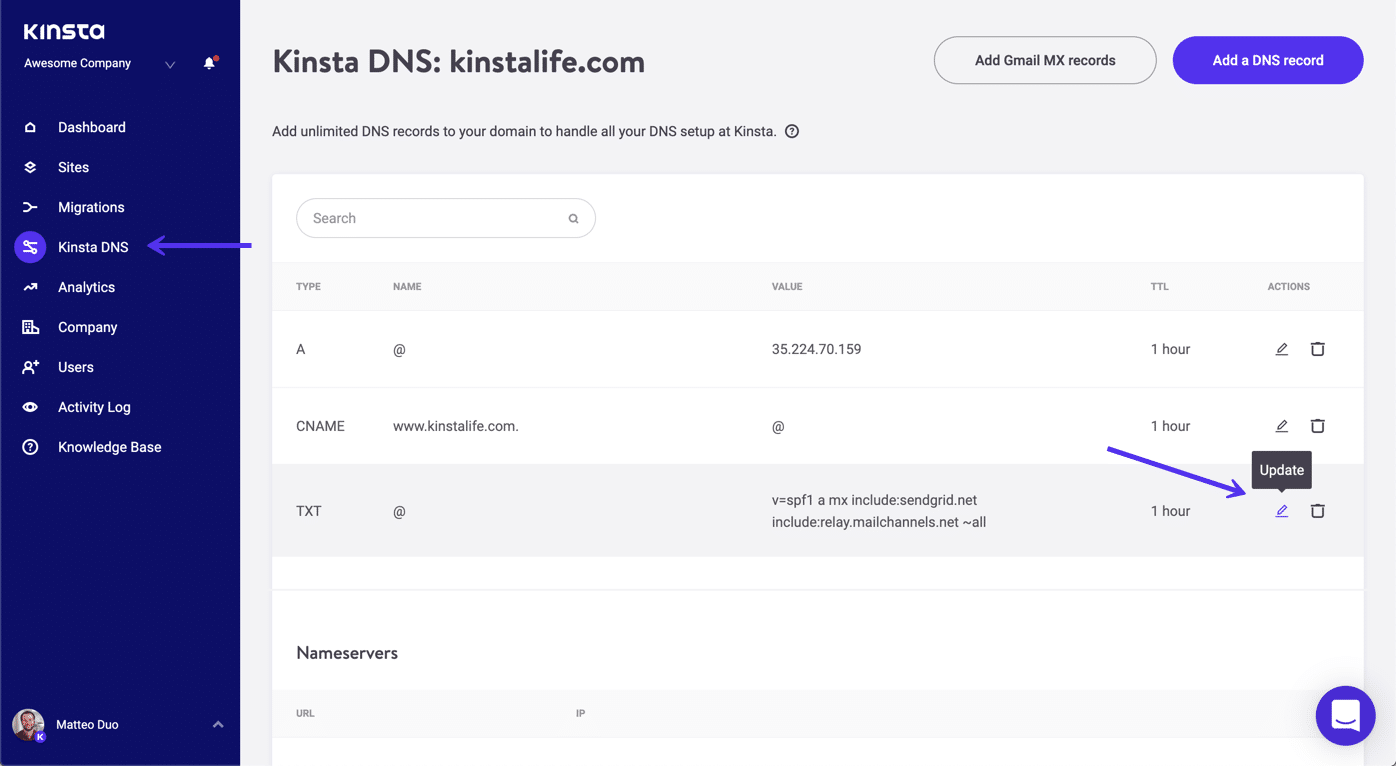Click the URL column header
This screenshot has width=1396, height=766.
coord(305,713)
